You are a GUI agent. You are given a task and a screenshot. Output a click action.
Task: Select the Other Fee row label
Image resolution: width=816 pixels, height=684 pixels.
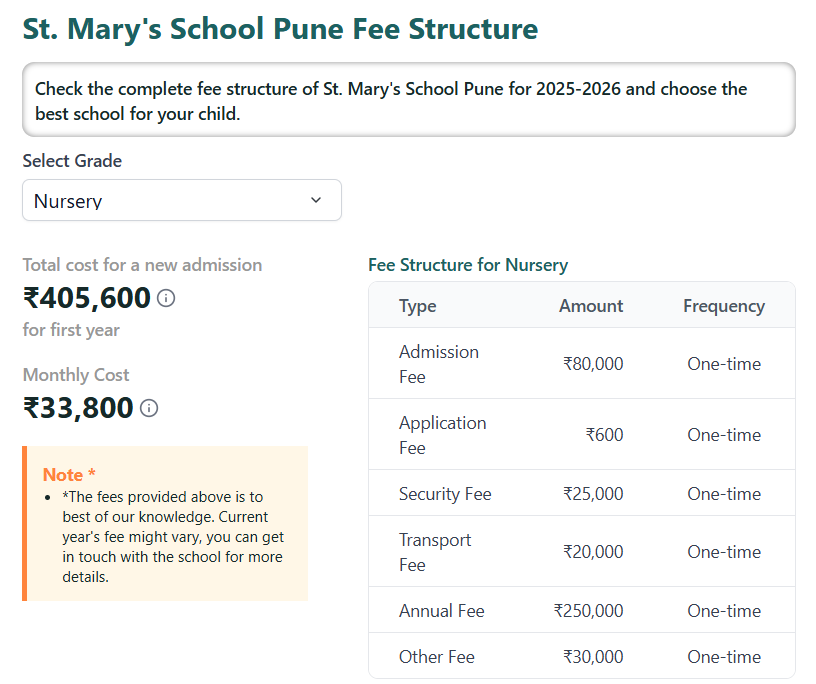(x=437, y=657)
